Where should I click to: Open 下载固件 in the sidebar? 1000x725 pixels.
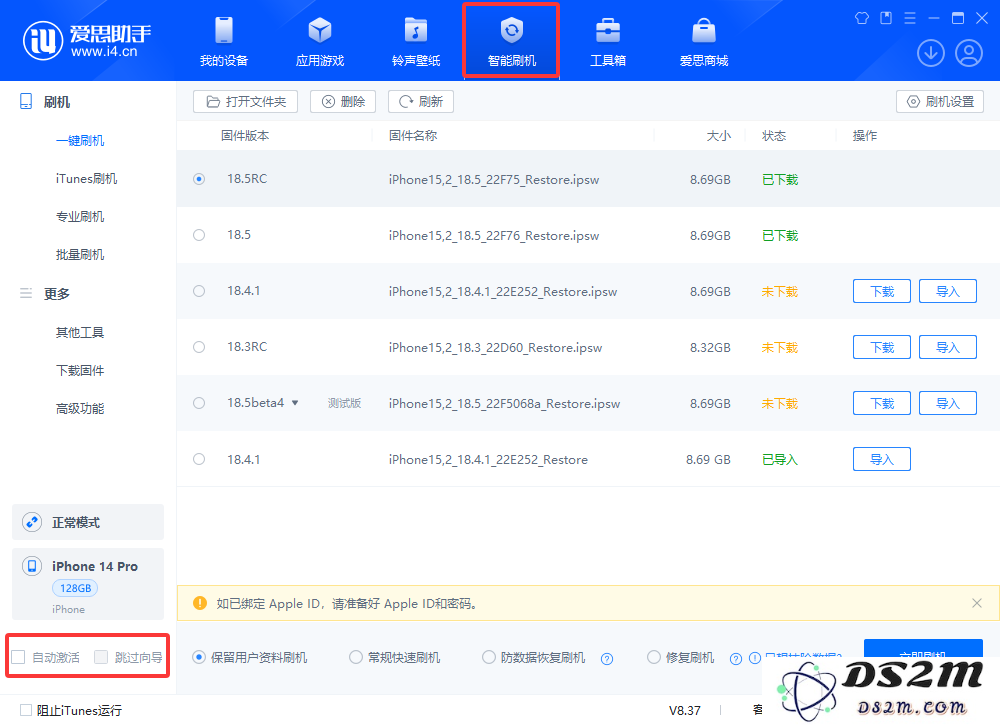pos(80,370)
